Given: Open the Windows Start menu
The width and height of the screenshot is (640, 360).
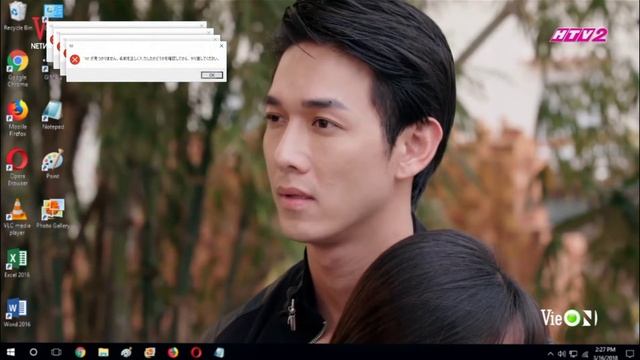Looking at the screenshot, I should point(11,352).
